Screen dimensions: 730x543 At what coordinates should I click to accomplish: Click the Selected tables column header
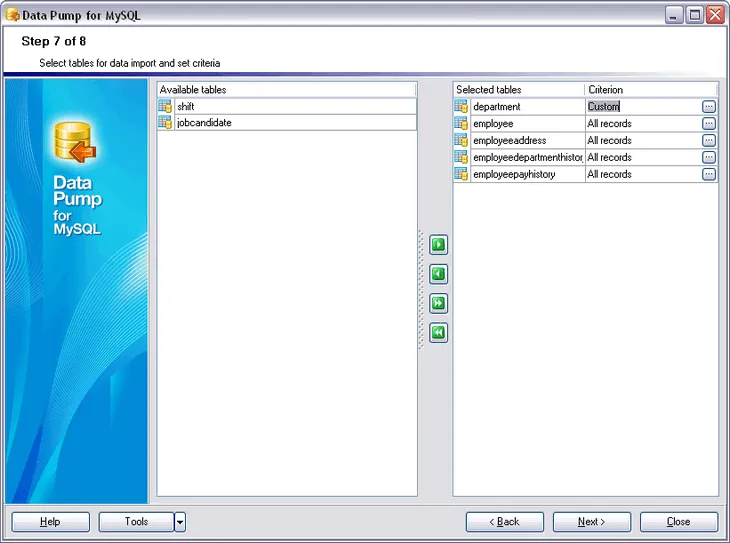click(519, 89)
